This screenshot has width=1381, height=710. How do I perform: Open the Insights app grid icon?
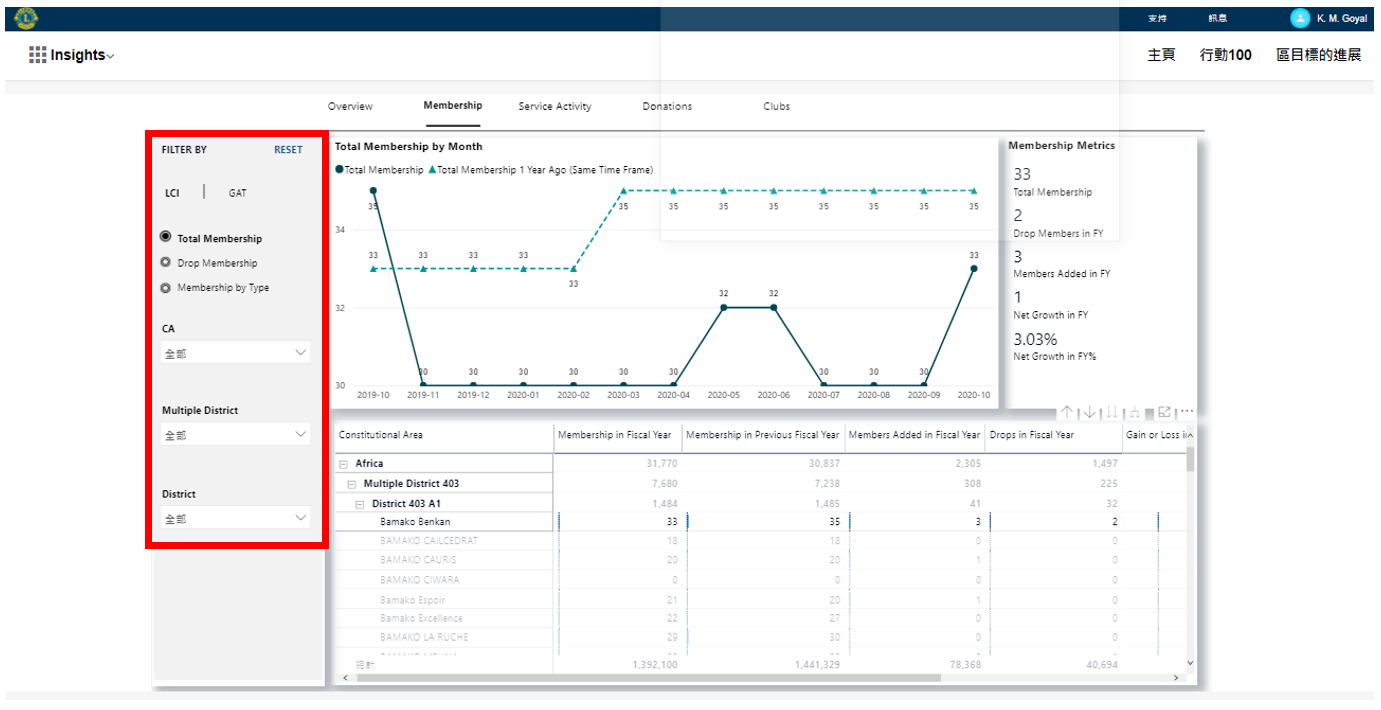tap(37, 55)
